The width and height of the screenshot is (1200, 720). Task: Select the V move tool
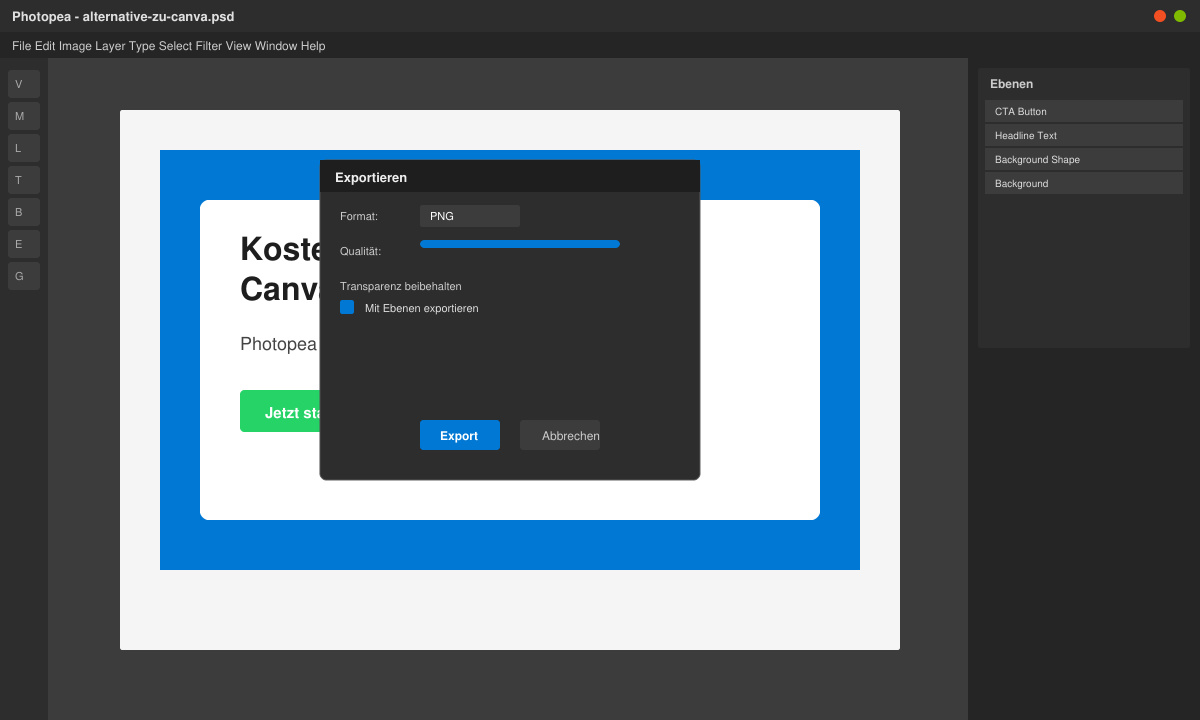point(24,84)
